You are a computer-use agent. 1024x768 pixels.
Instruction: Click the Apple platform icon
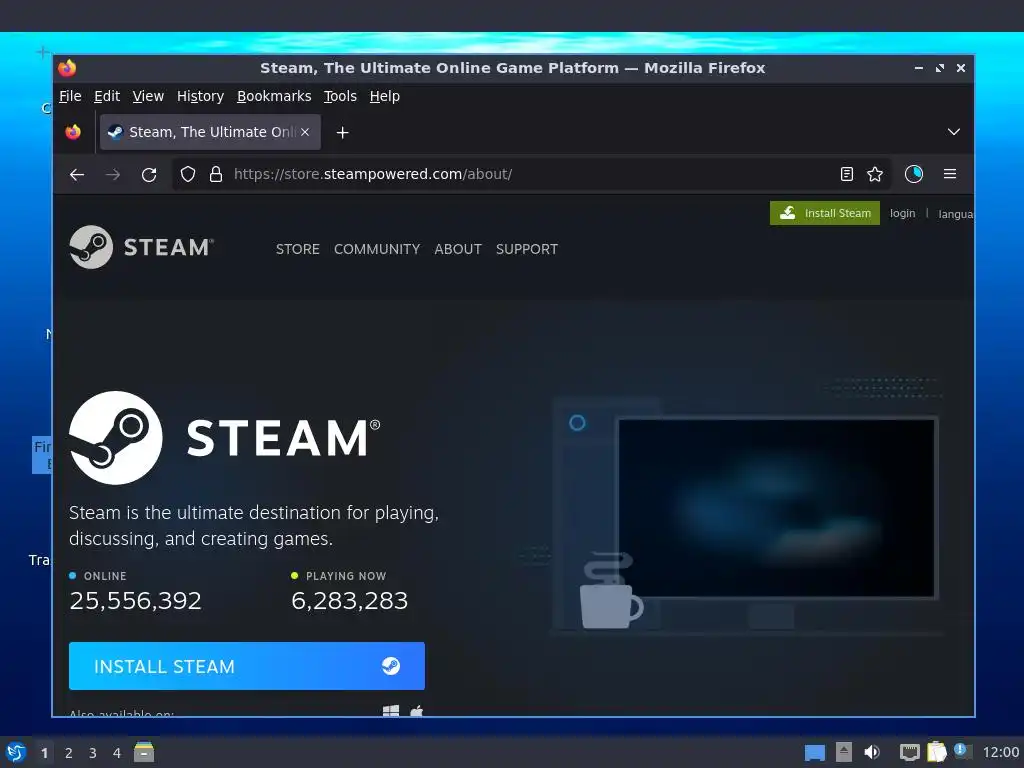pos(417,711)
